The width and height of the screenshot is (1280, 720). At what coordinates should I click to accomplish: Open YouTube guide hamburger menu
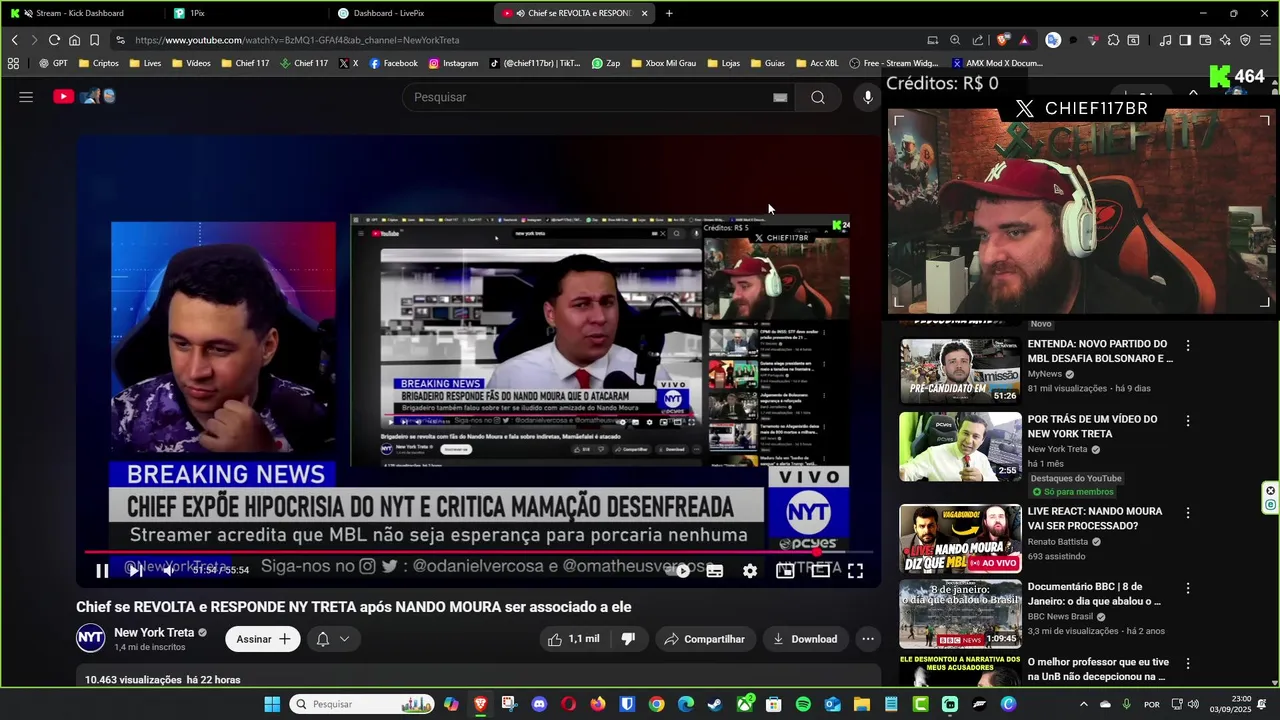pos(26,97)
